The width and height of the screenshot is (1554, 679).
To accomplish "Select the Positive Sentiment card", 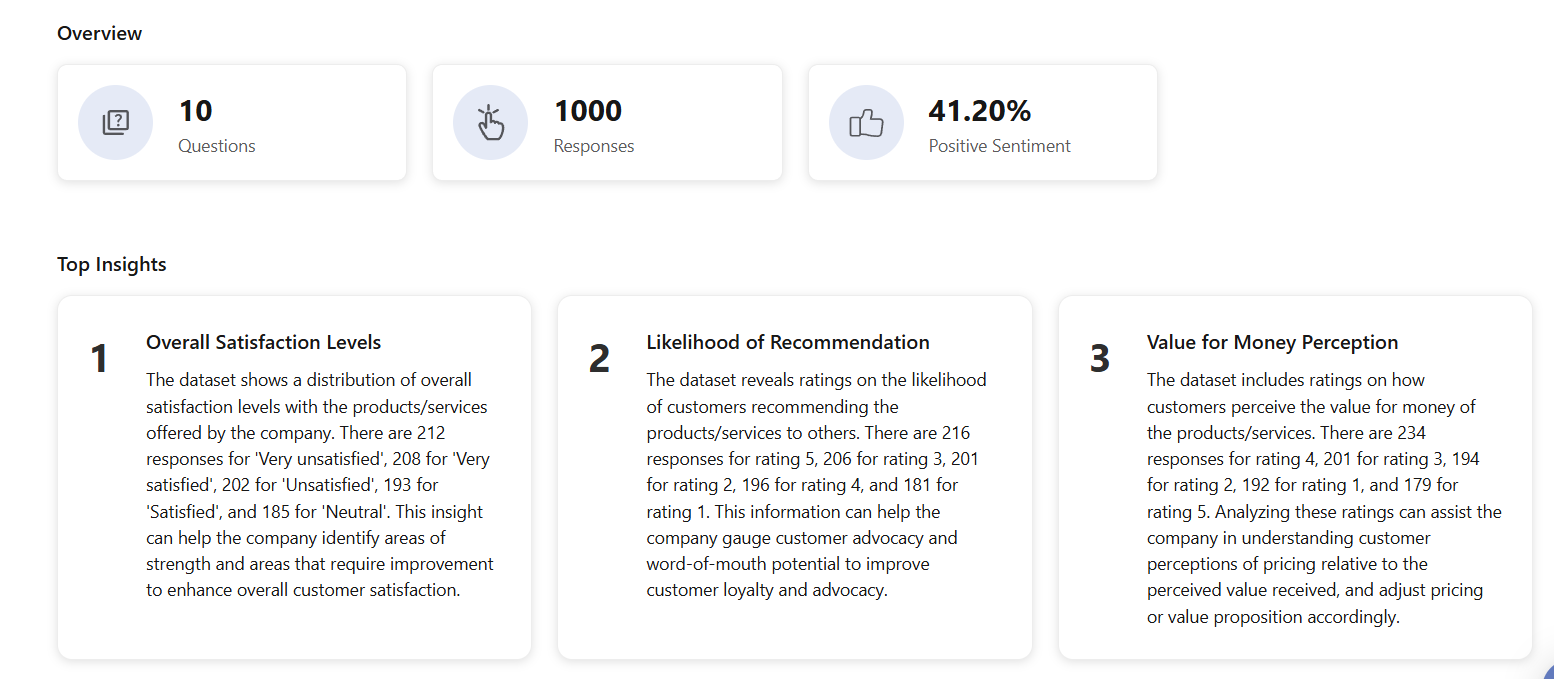I will [x=983, y=123].
